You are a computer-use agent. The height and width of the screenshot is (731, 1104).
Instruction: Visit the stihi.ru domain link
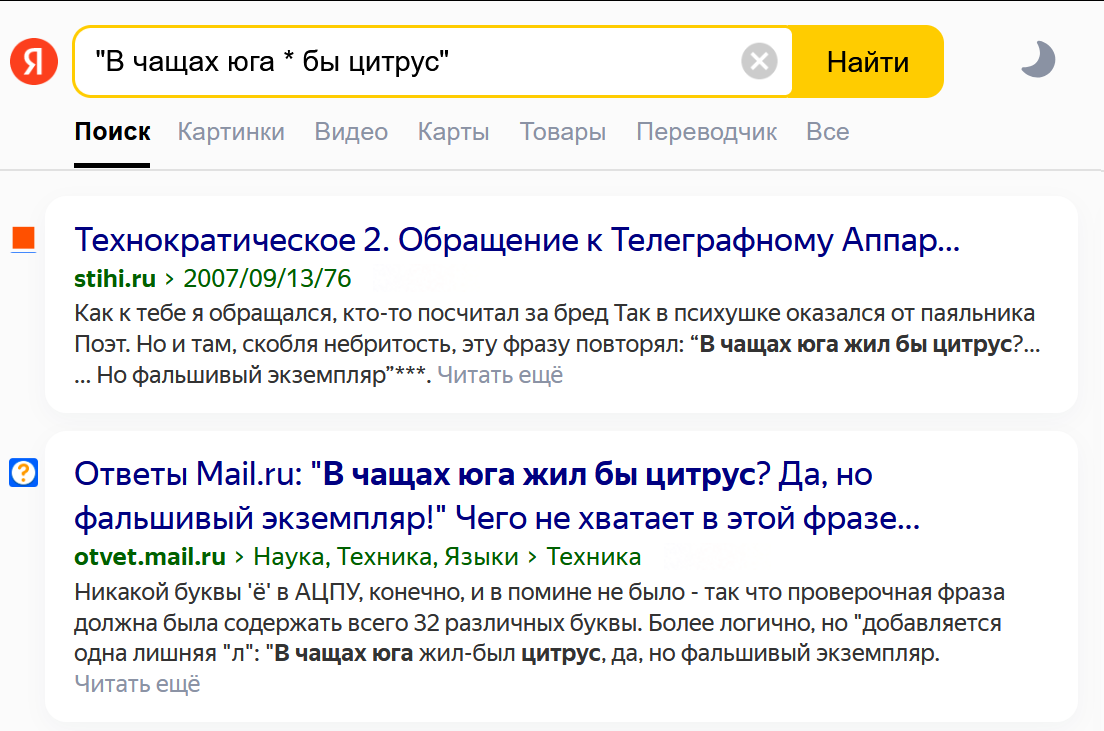(x=115, y=278)
